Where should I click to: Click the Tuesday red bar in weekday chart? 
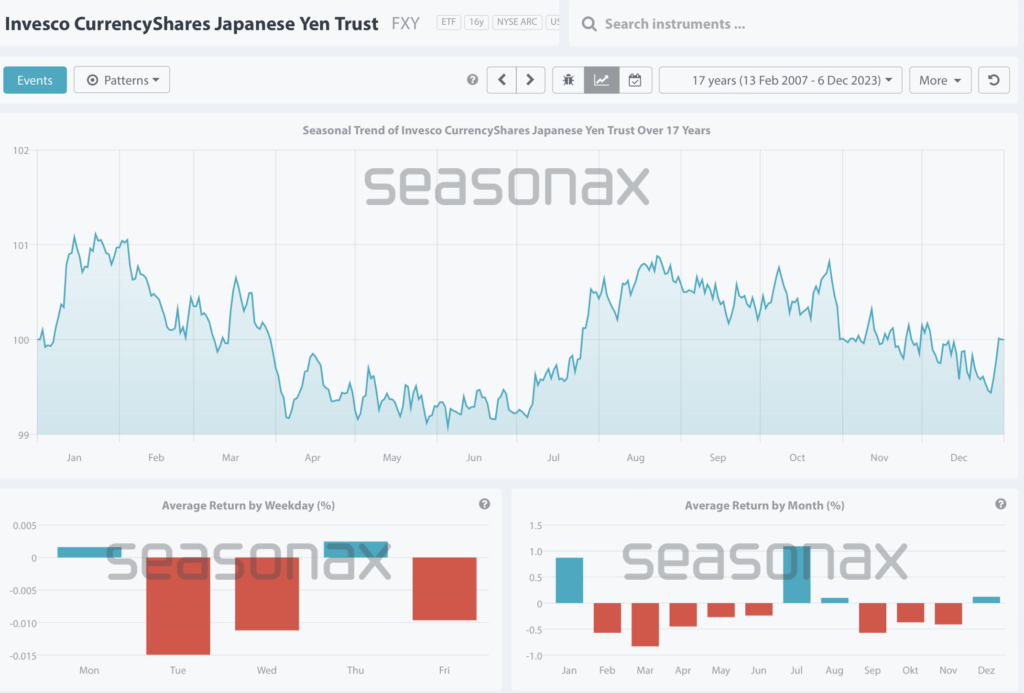point(178,606)
